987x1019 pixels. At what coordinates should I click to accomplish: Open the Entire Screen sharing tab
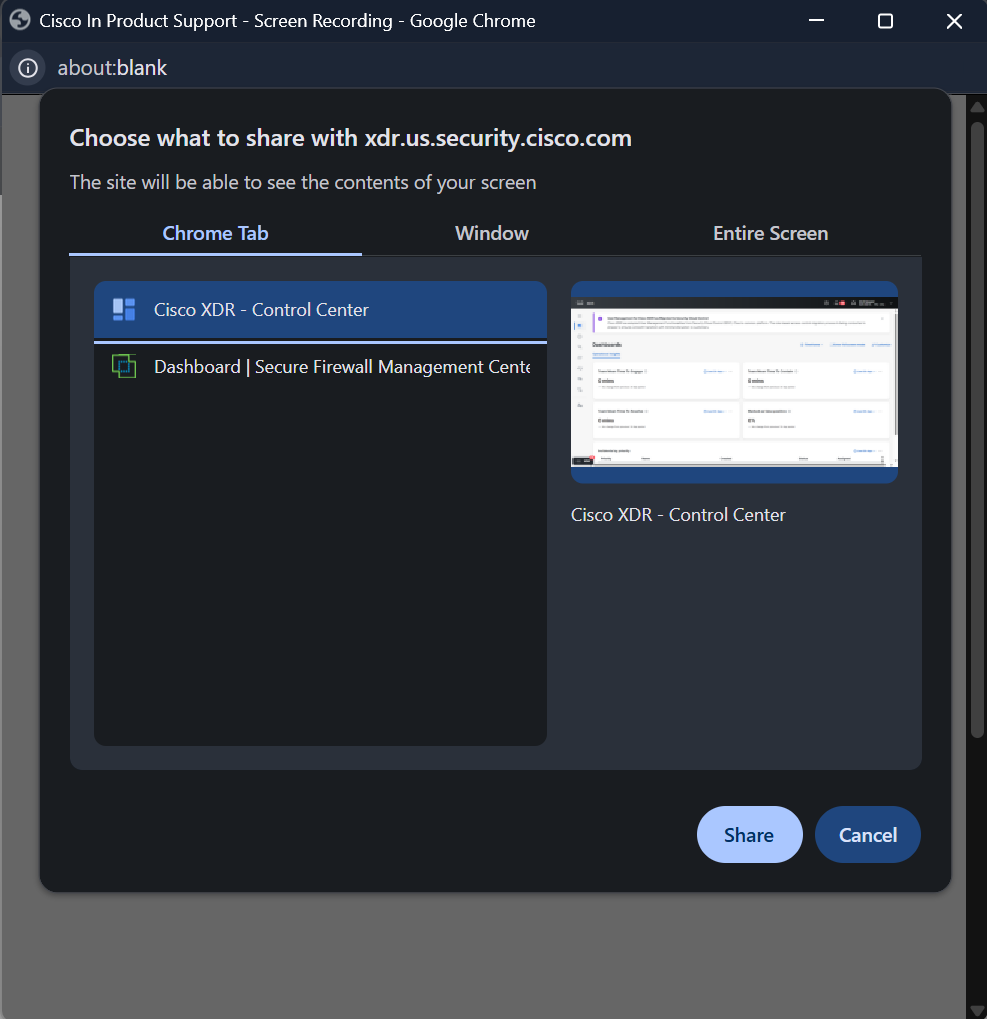coord(770,233)
